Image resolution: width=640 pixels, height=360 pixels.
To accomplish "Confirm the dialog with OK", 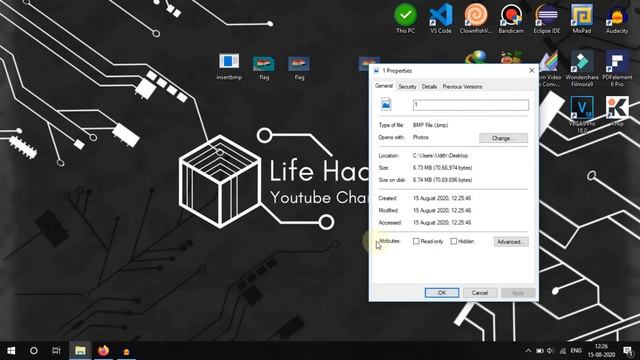I will pos(442,293).
